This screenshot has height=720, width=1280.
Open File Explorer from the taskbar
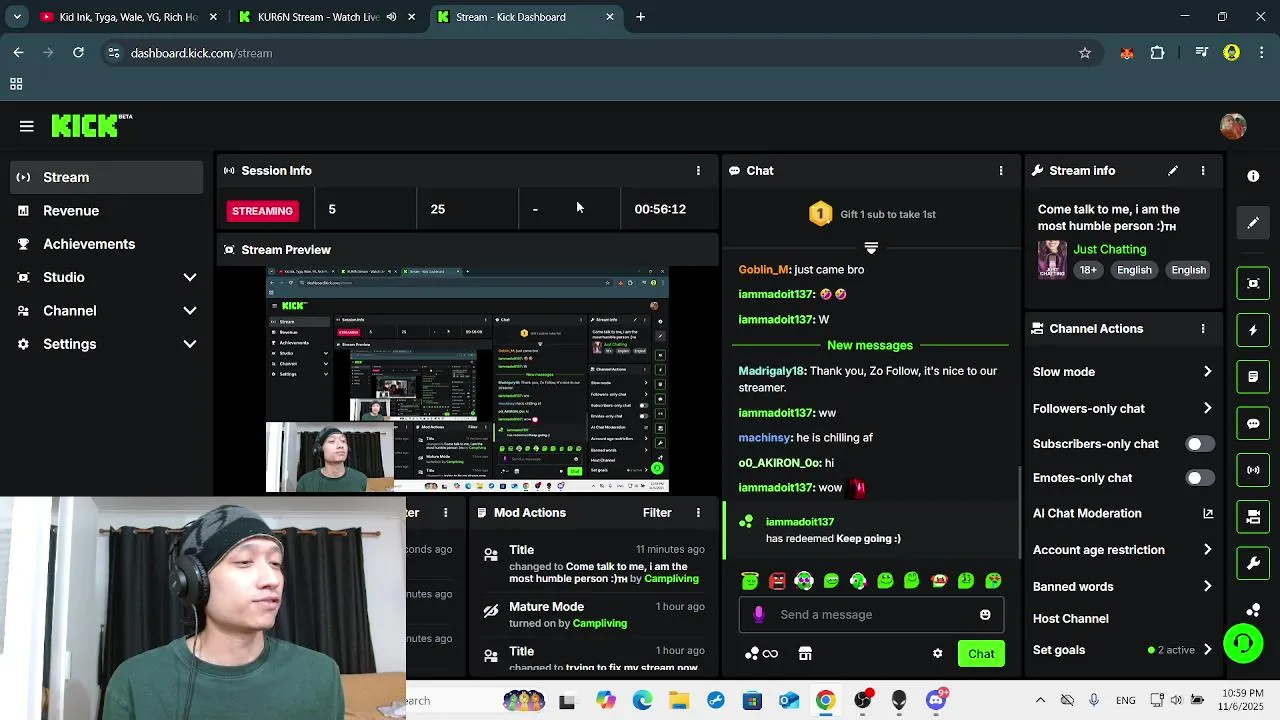click(679, 700)
